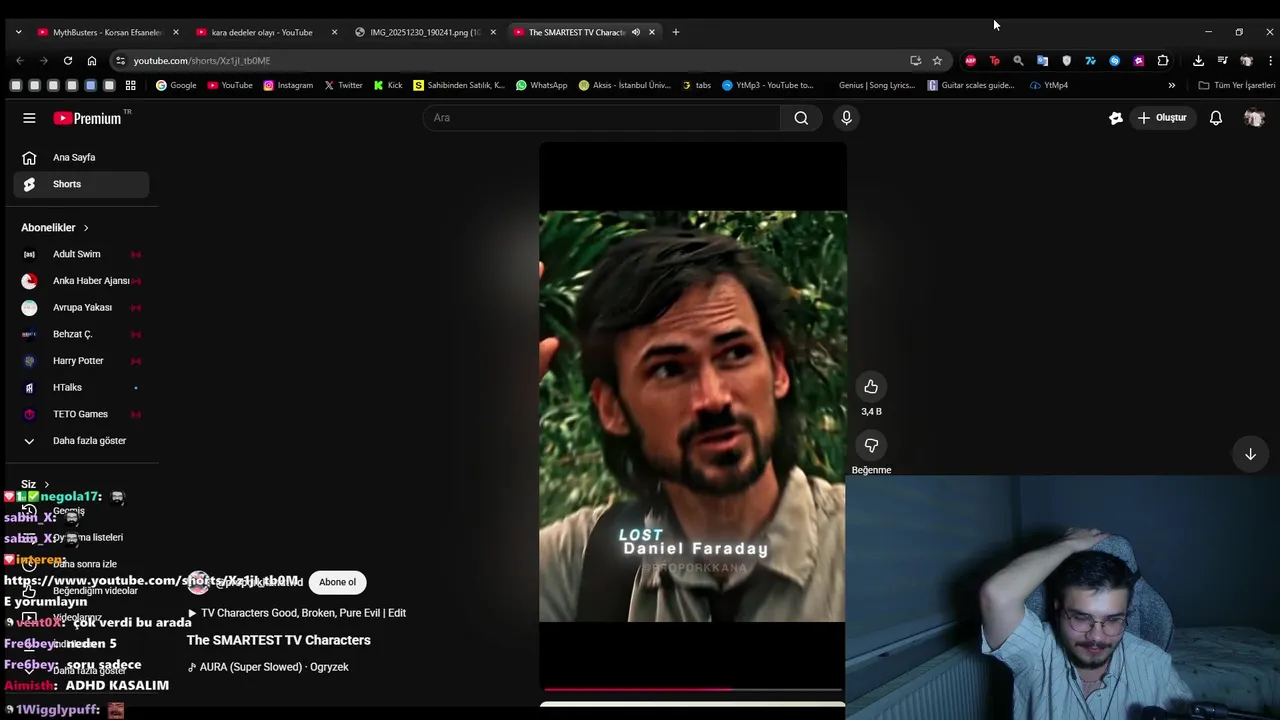Image resolution: width=1280 pixels, height=720 pixels.
Task: Open the Harry Potter channel
Action: click(x=80, y=361)
